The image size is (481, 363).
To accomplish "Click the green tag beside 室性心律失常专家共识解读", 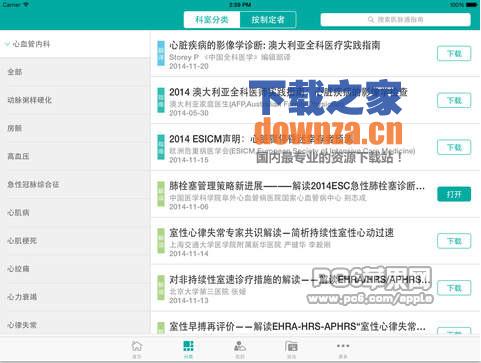I will 161,241.
